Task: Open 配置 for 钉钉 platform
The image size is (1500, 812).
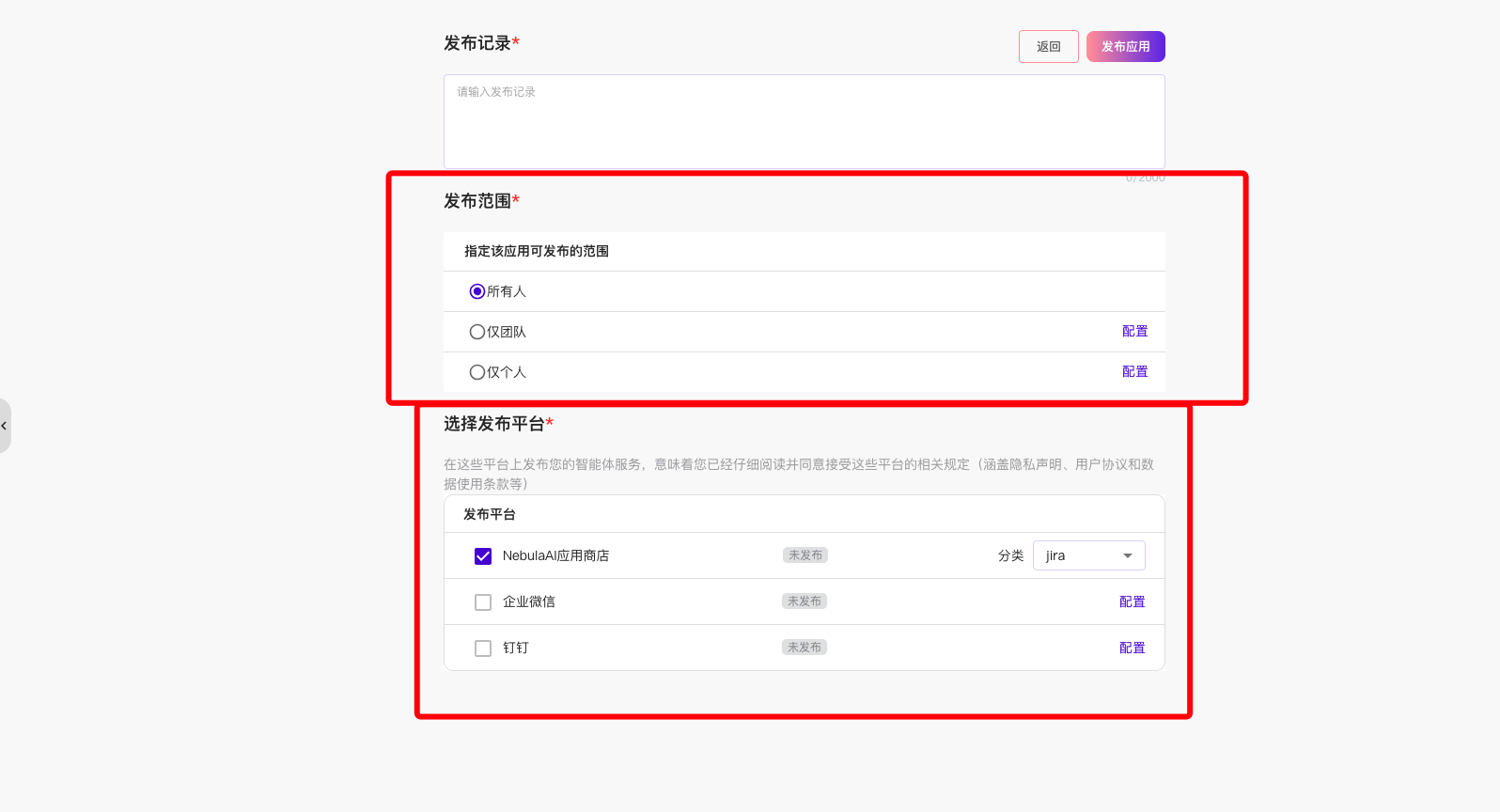Action: (x=1132, y=648)
